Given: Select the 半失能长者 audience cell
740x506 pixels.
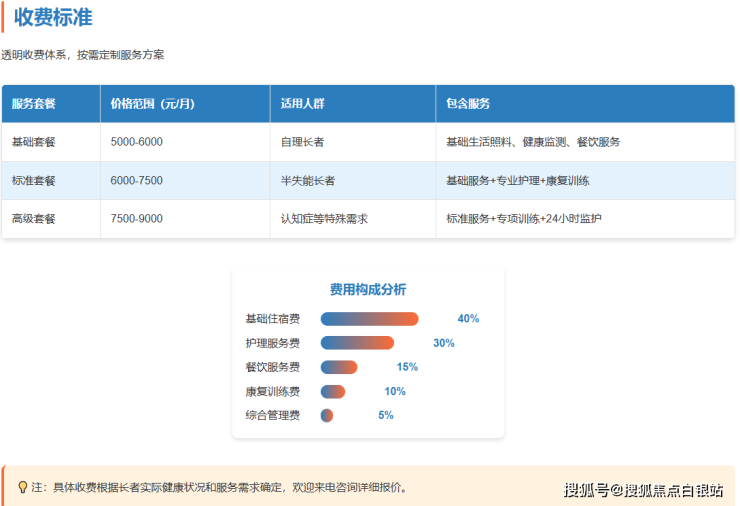Looking at the screenshot, I should pos(308,181).
